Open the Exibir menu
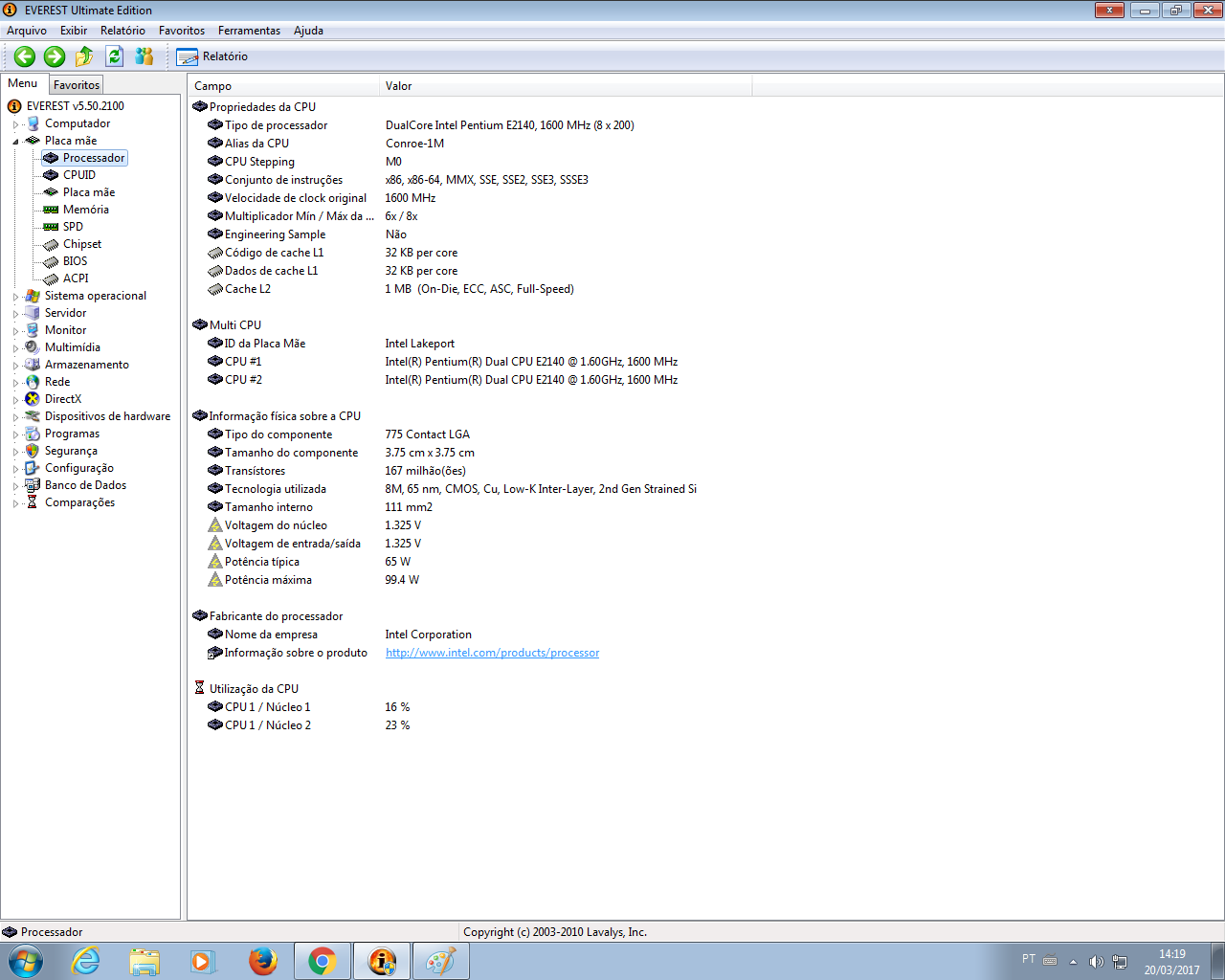The image size is (1225, 980). (74, 31)
